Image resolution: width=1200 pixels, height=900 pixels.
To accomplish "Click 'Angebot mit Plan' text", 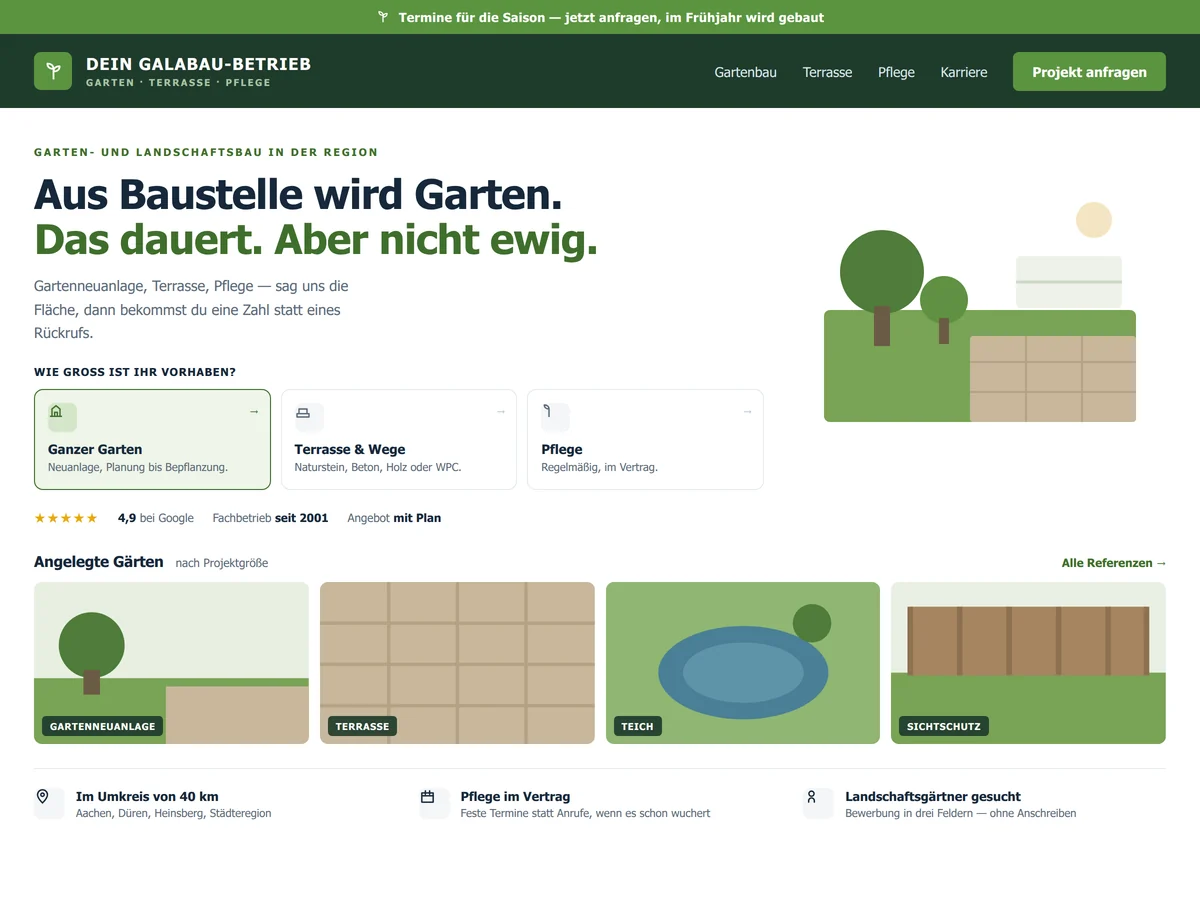I will coord(394,518).
